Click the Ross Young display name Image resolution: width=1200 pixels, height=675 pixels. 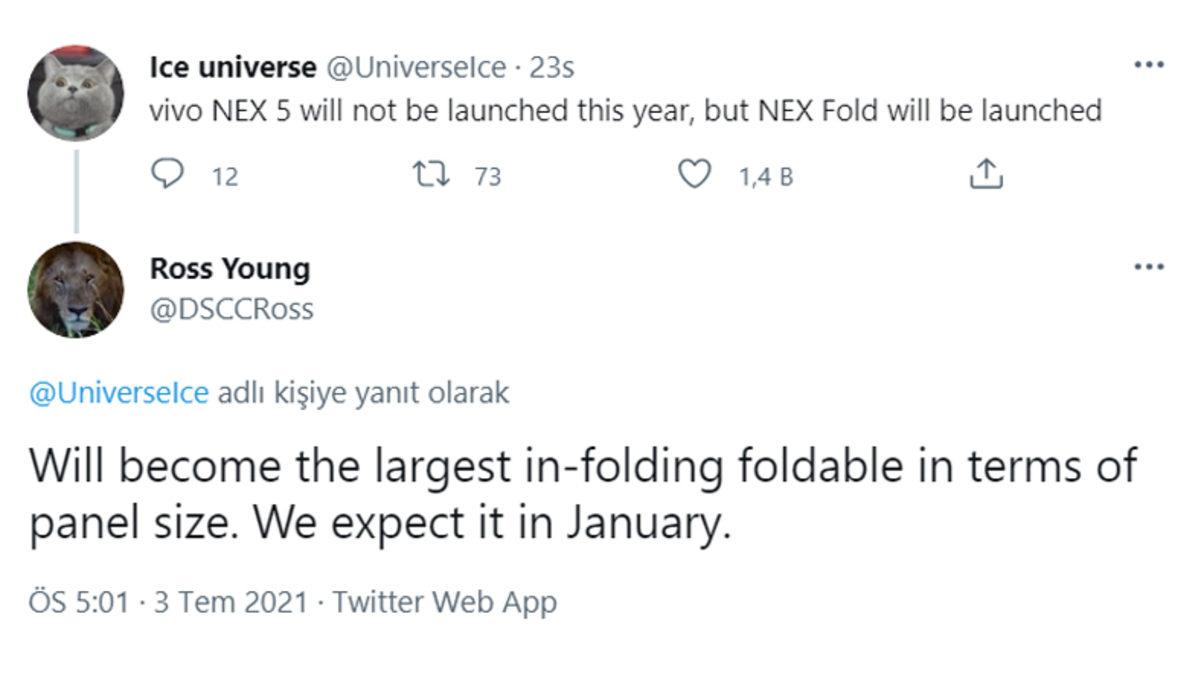(x=230, y=268)
